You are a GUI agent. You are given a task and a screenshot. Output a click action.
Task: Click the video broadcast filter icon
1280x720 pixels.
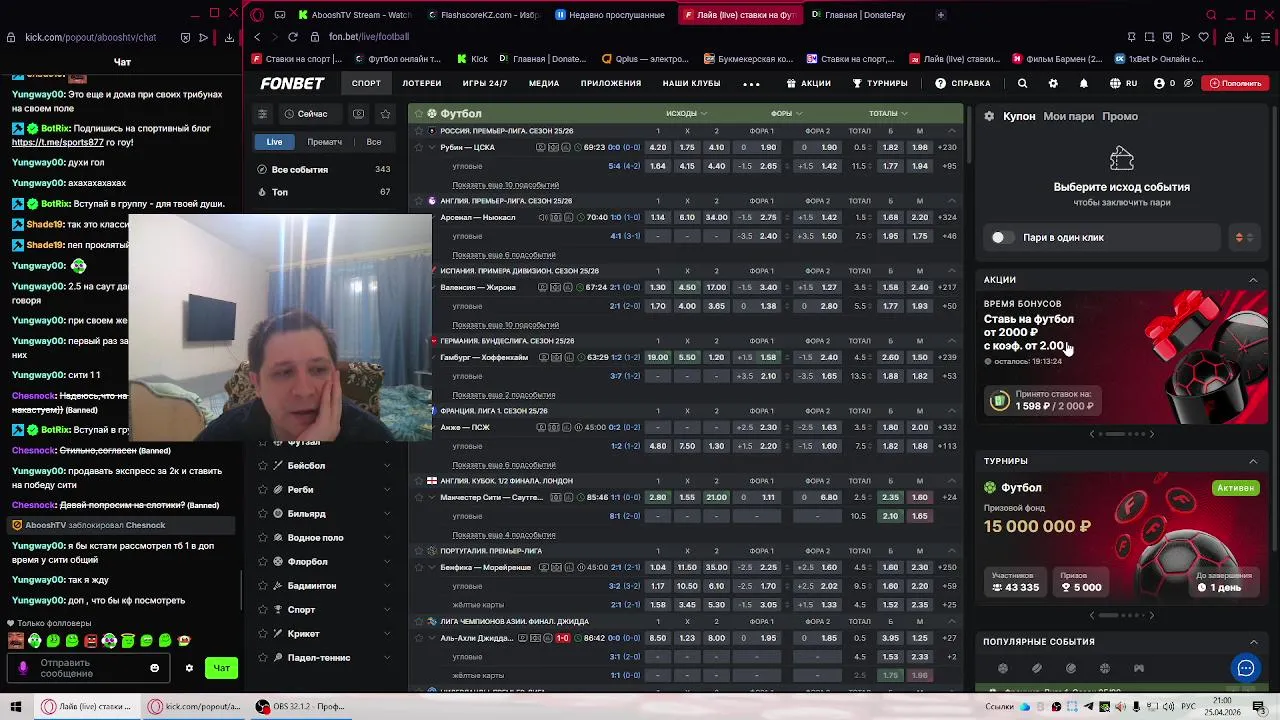(359, 114)
